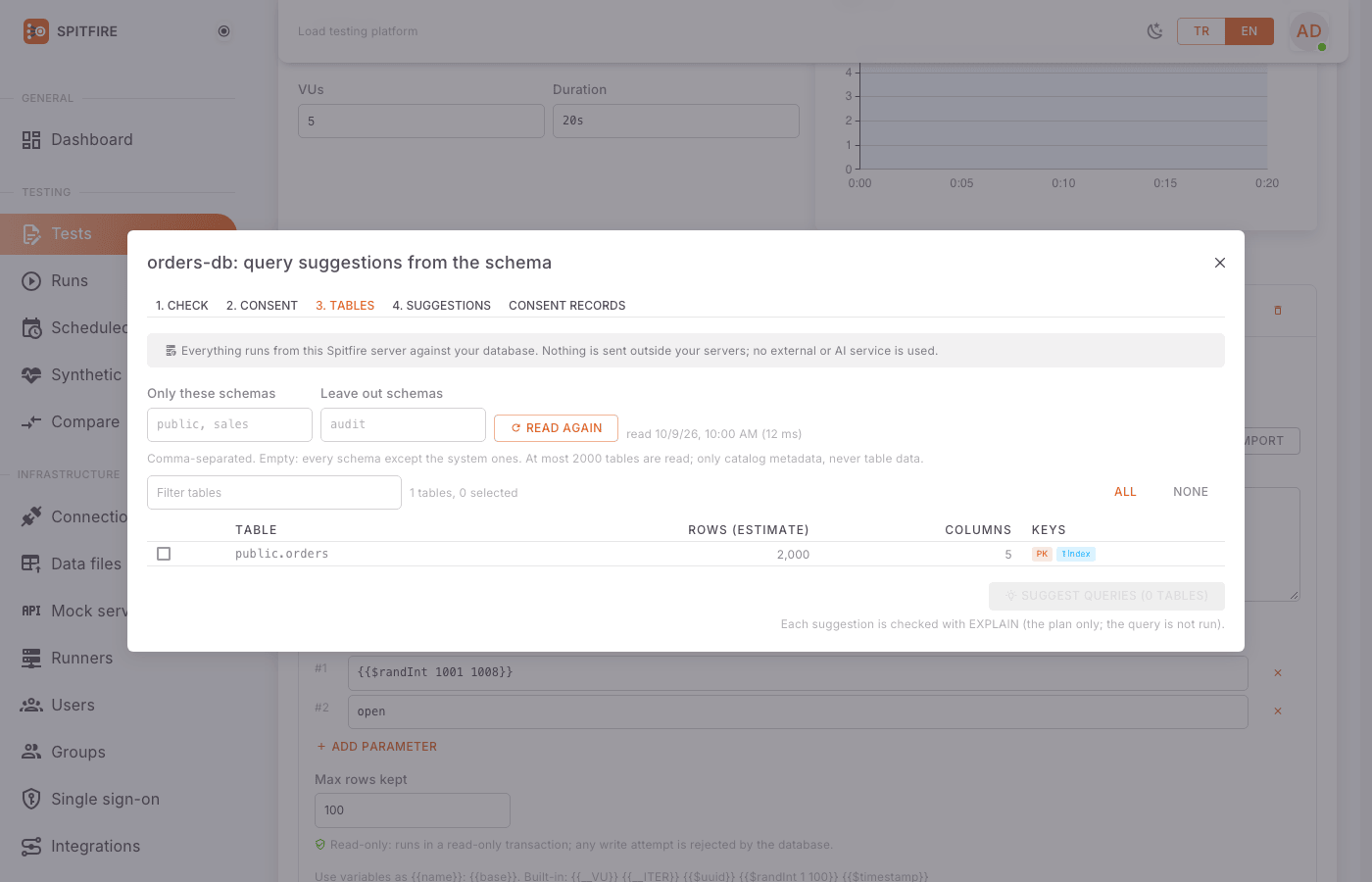Image resolution: width=1372 pixels, height=882 pixels.
Task: Click the READ AGAIN button
Action: pos(556,428)
